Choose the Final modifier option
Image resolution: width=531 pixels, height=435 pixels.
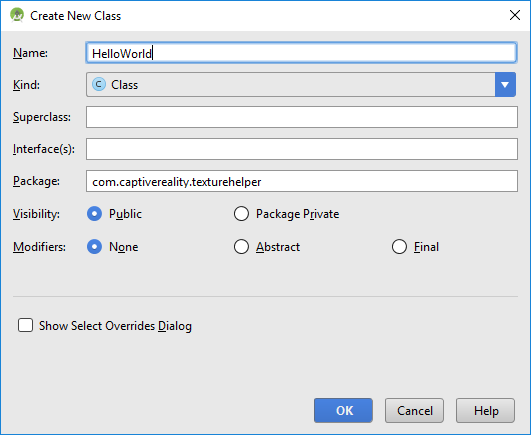(399, 247)
